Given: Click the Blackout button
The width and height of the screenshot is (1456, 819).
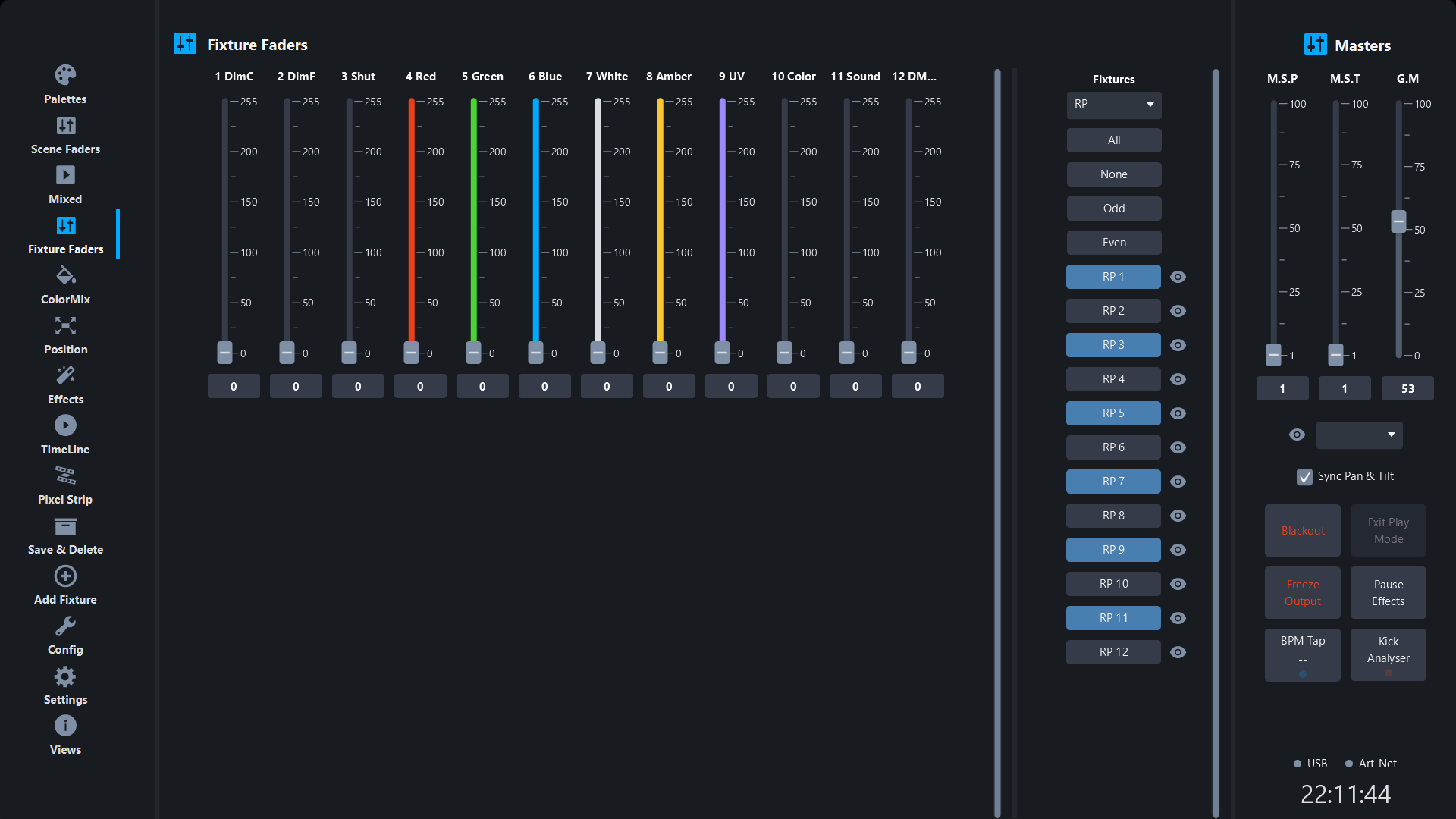Looking at the screenshot, I should coord(1302,531).
